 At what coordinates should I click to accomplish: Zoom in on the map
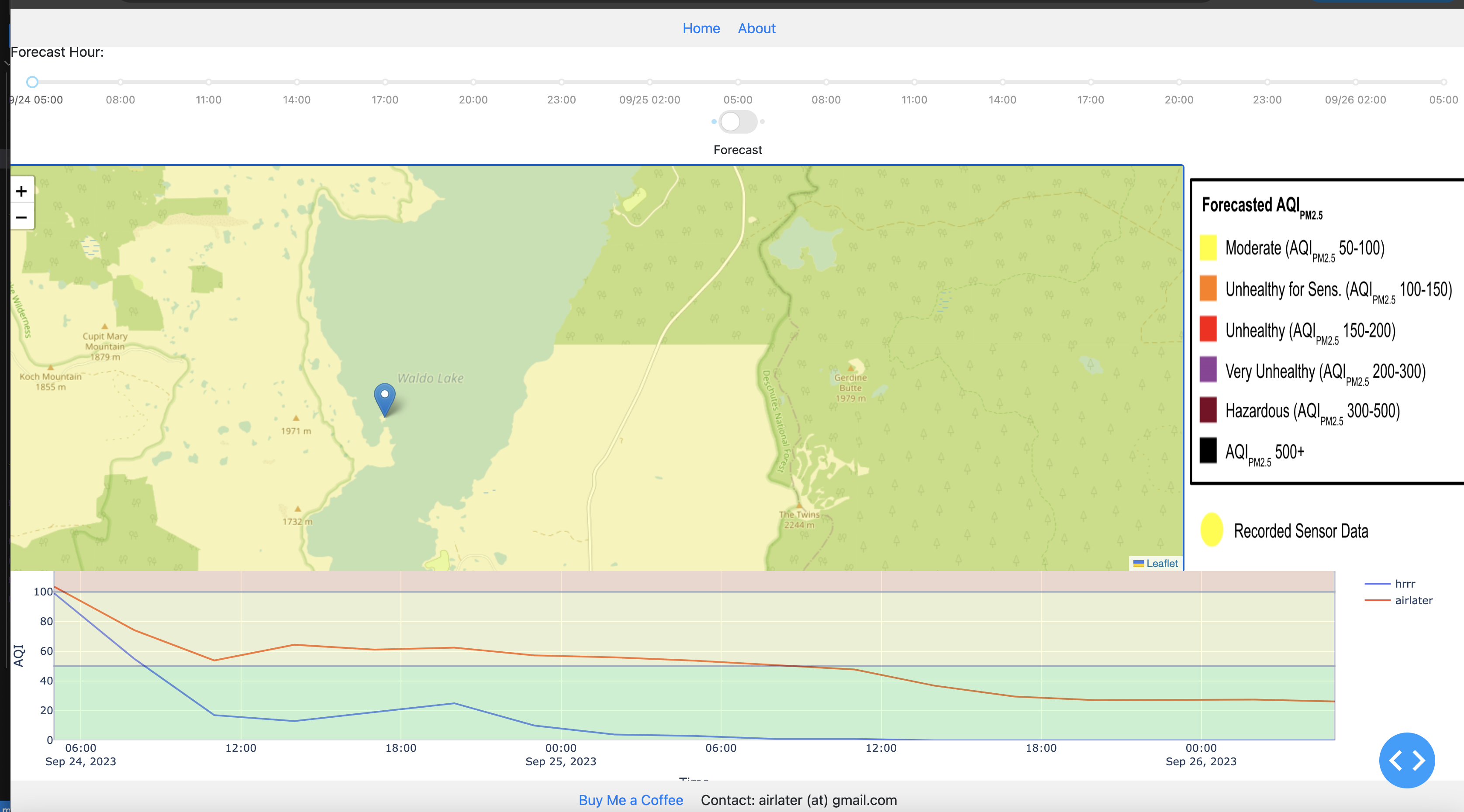21,191
